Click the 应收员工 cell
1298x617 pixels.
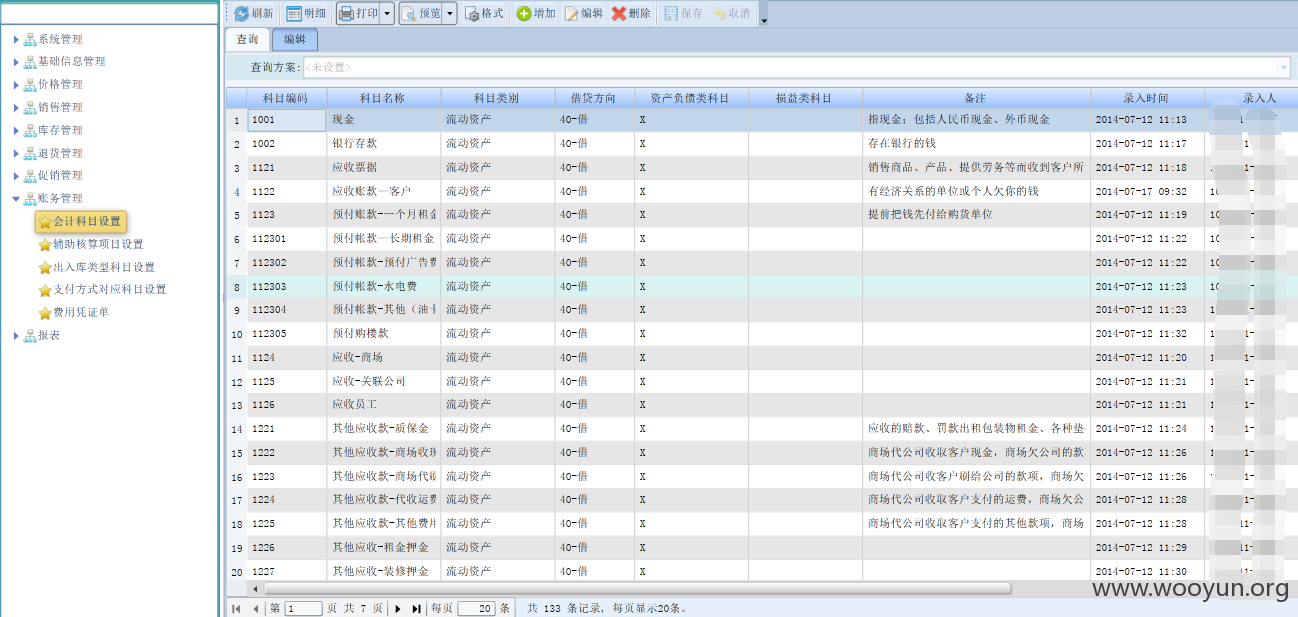pos(384,405)
